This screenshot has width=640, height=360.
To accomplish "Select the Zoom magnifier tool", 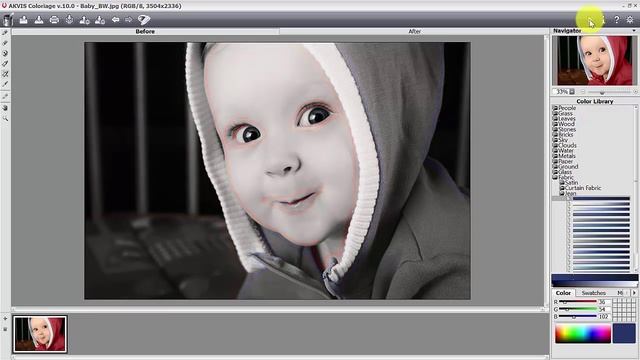I will (5, 118).
